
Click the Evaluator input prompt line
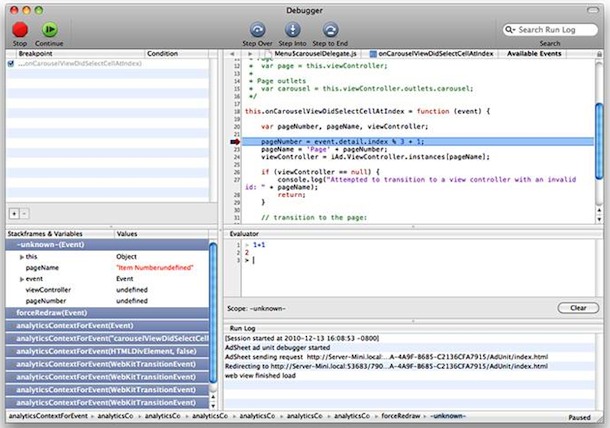click(418, 260)
